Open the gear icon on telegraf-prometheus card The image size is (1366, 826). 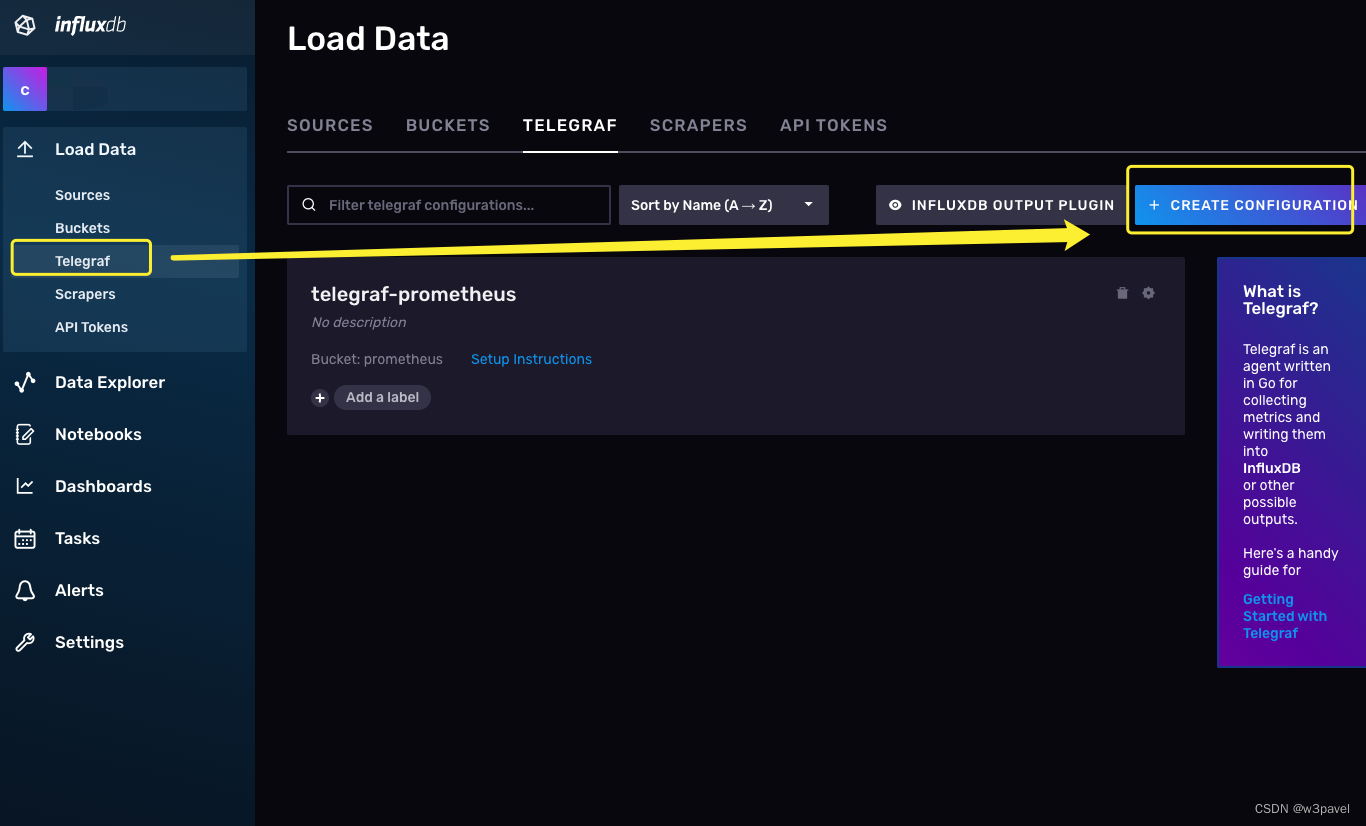pyautogui.click(x=1148, y=293)
